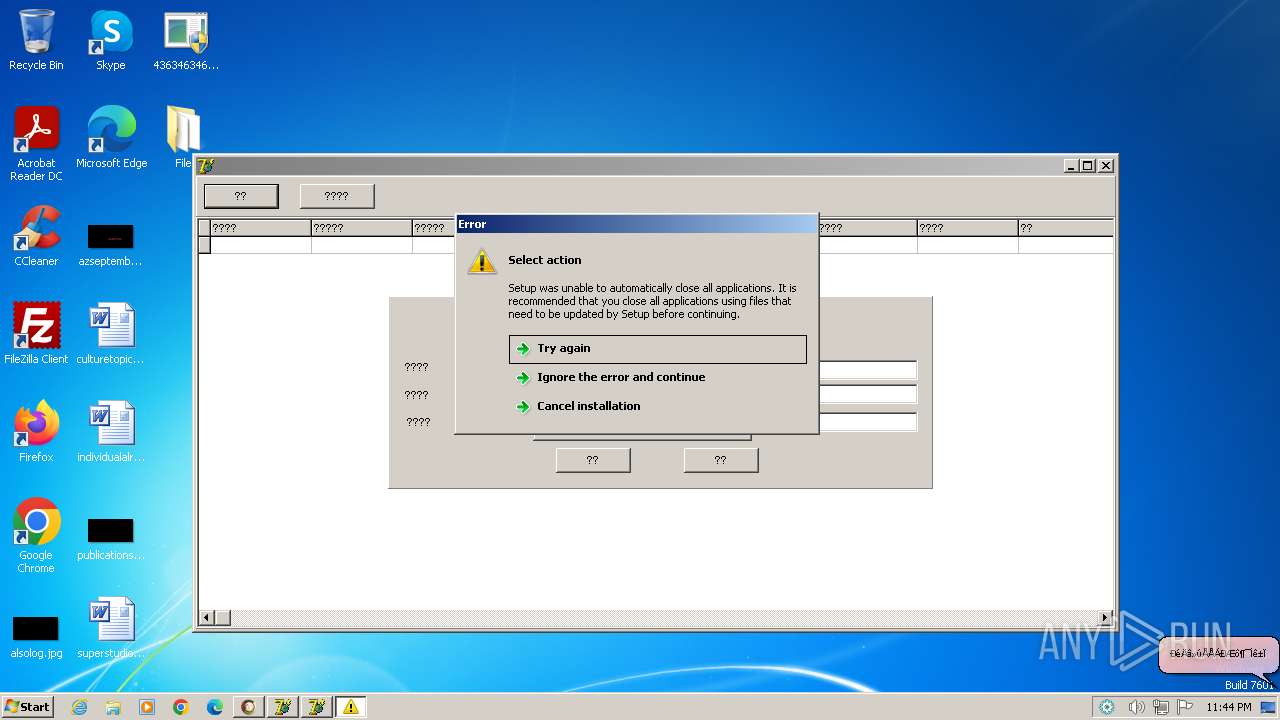
Task: Click the grid's first row selector cell
Action: point(204,245)
